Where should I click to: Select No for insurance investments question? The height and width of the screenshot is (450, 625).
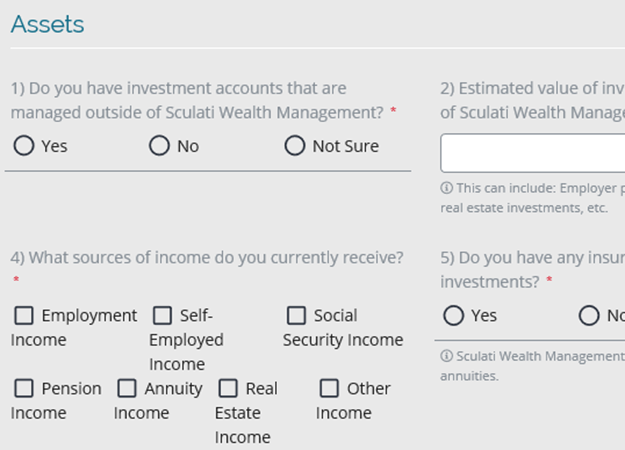(x=589, y=315)
